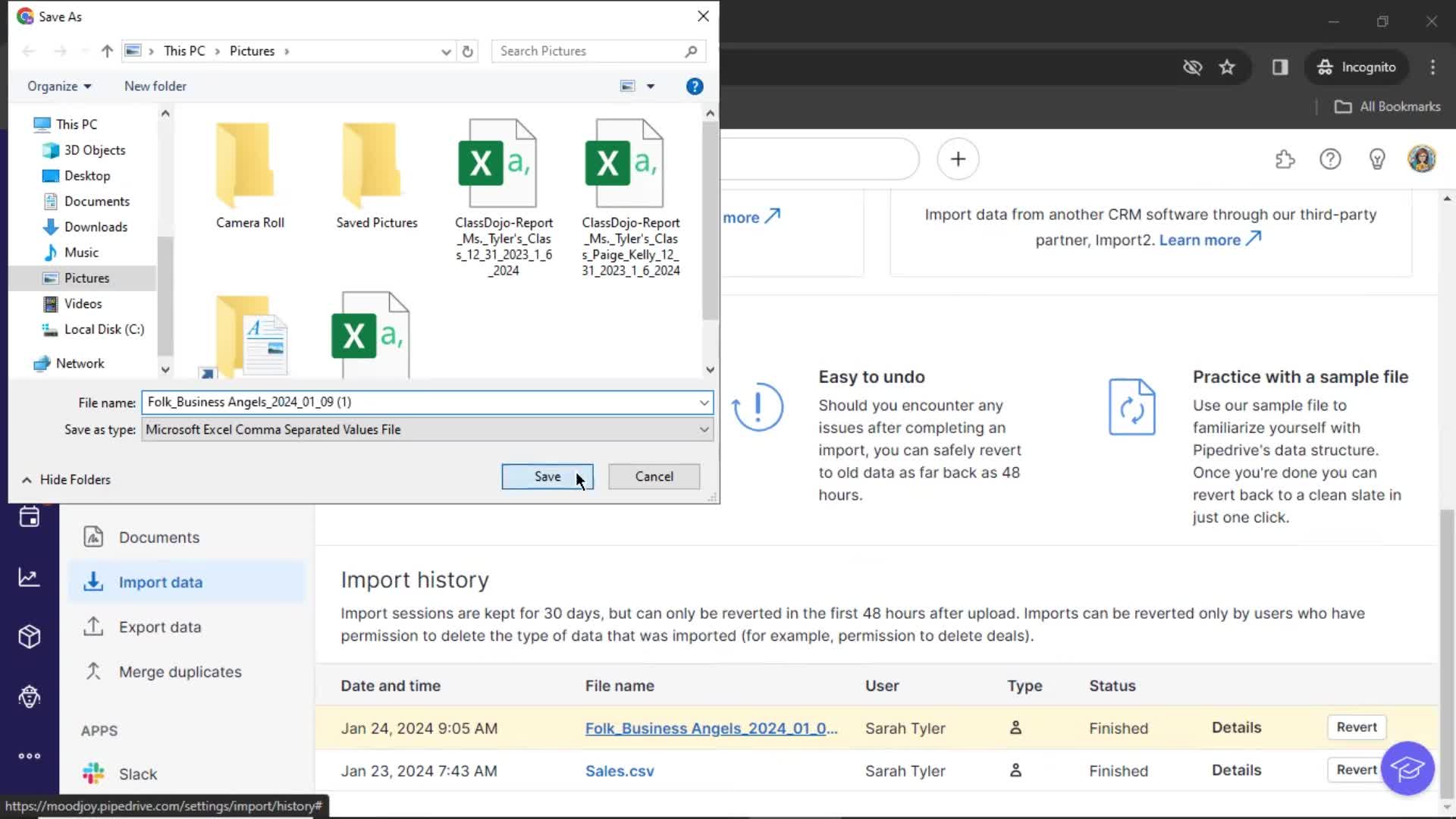Click New folder in Save As
The width and height of the screenshot is (1456, 819).
tap(155, 86)
